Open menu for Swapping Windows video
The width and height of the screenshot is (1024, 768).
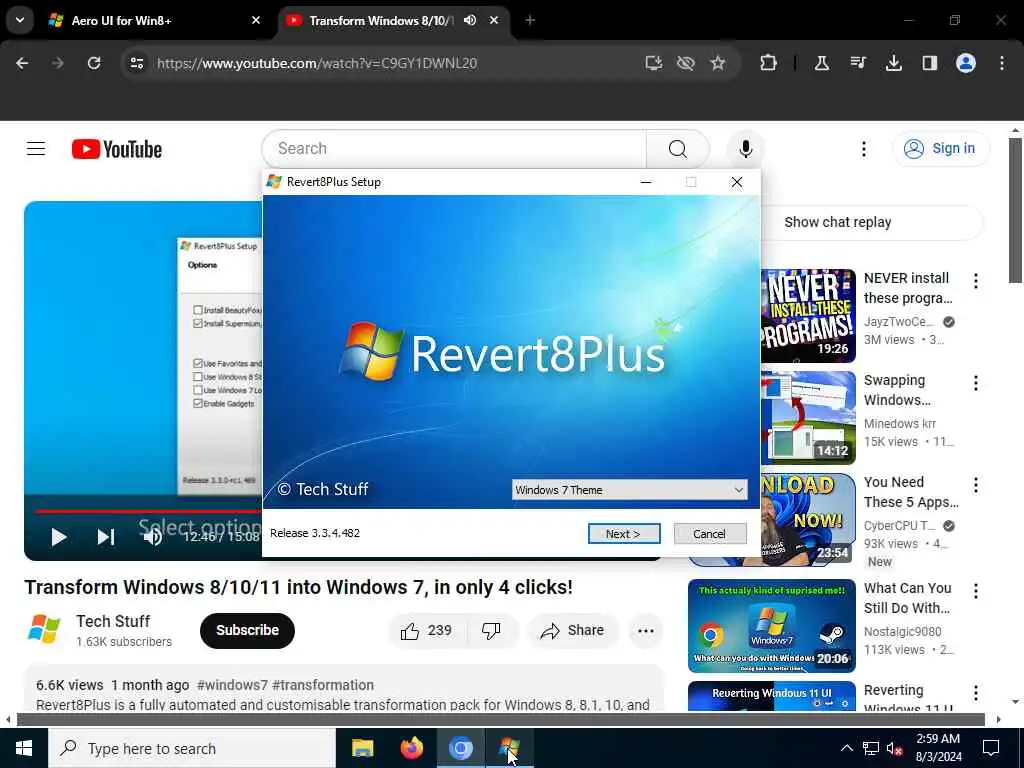(976, 383)
